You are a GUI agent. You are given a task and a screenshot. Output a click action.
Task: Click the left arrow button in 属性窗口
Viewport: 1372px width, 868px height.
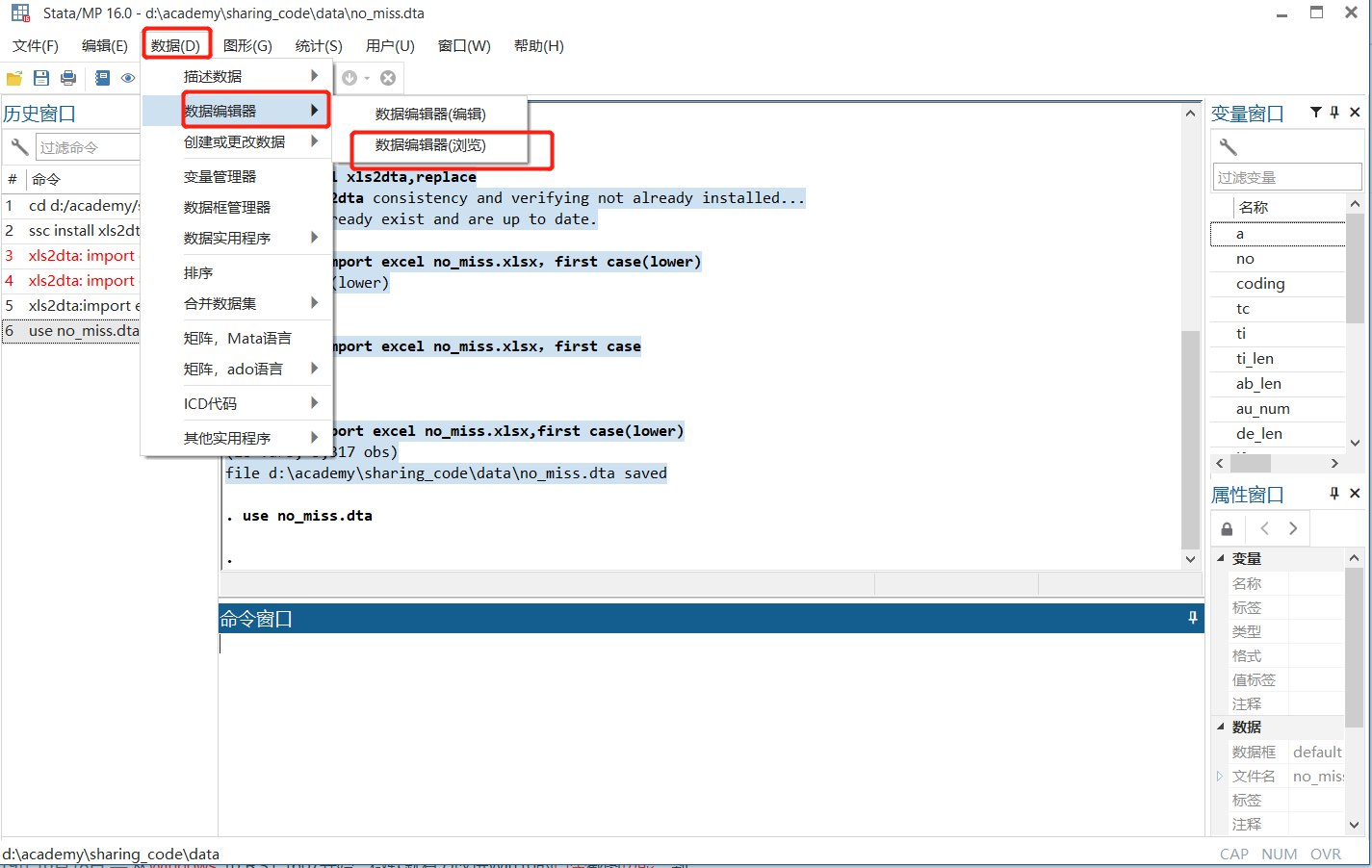click(x=1264, y=528)
